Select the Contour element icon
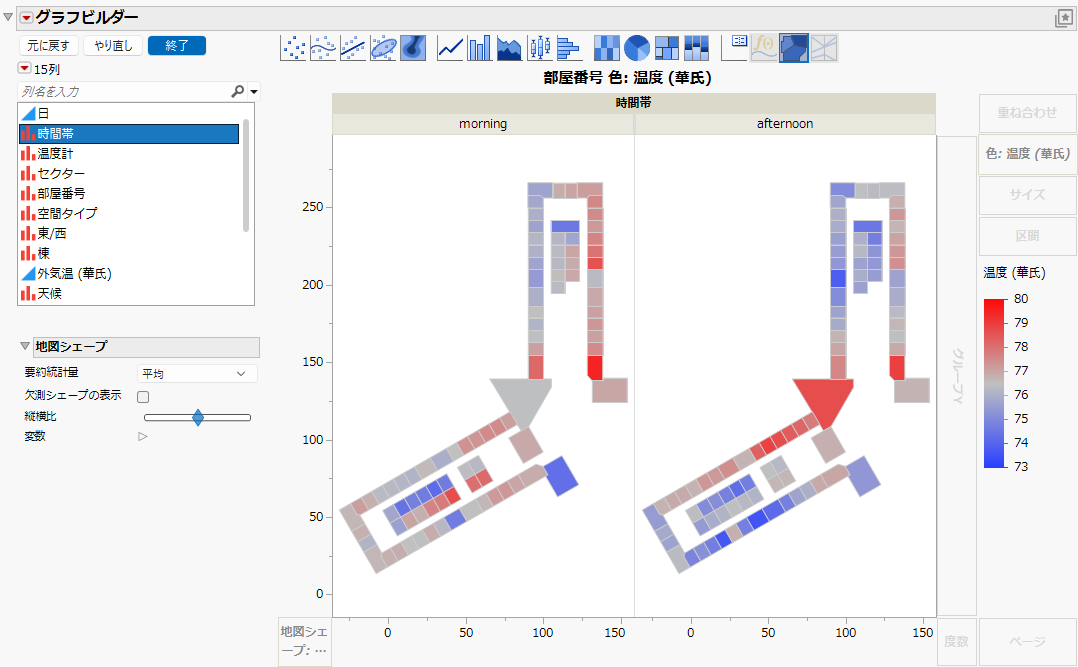1078x667 pixels. 412,48
